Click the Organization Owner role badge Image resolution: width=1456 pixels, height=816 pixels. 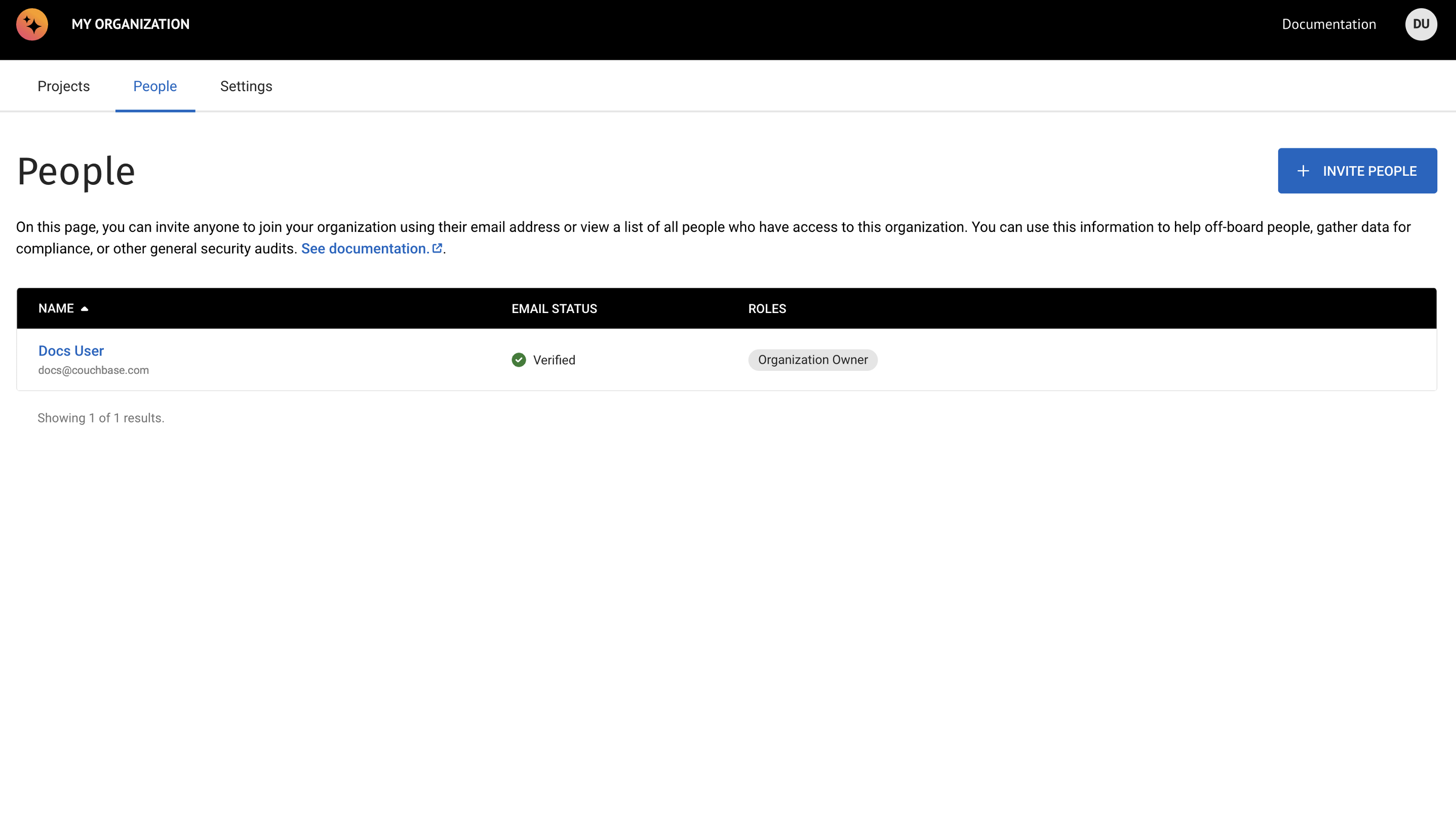click(813, 360)
